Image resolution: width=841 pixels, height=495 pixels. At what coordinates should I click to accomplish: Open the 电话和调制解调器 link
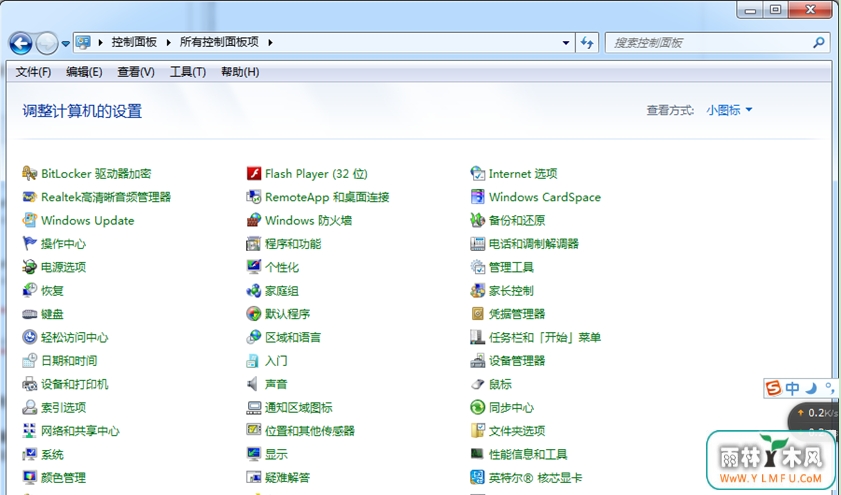[534, 243]
